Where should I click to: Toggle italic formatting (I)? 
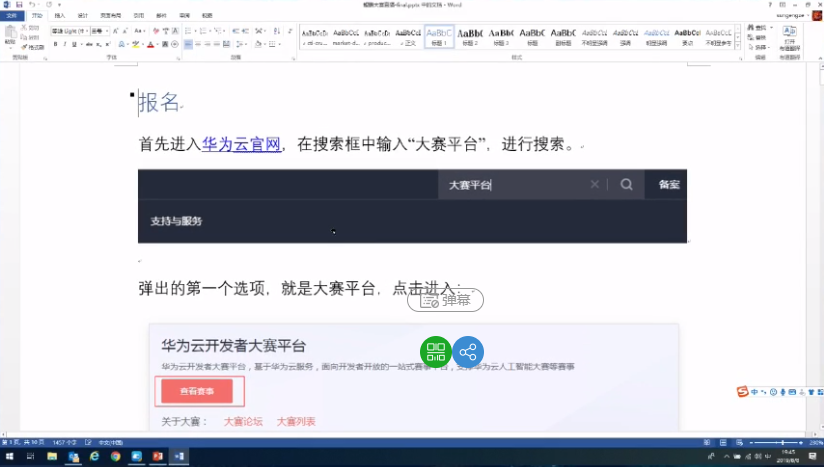pos(65,44)
